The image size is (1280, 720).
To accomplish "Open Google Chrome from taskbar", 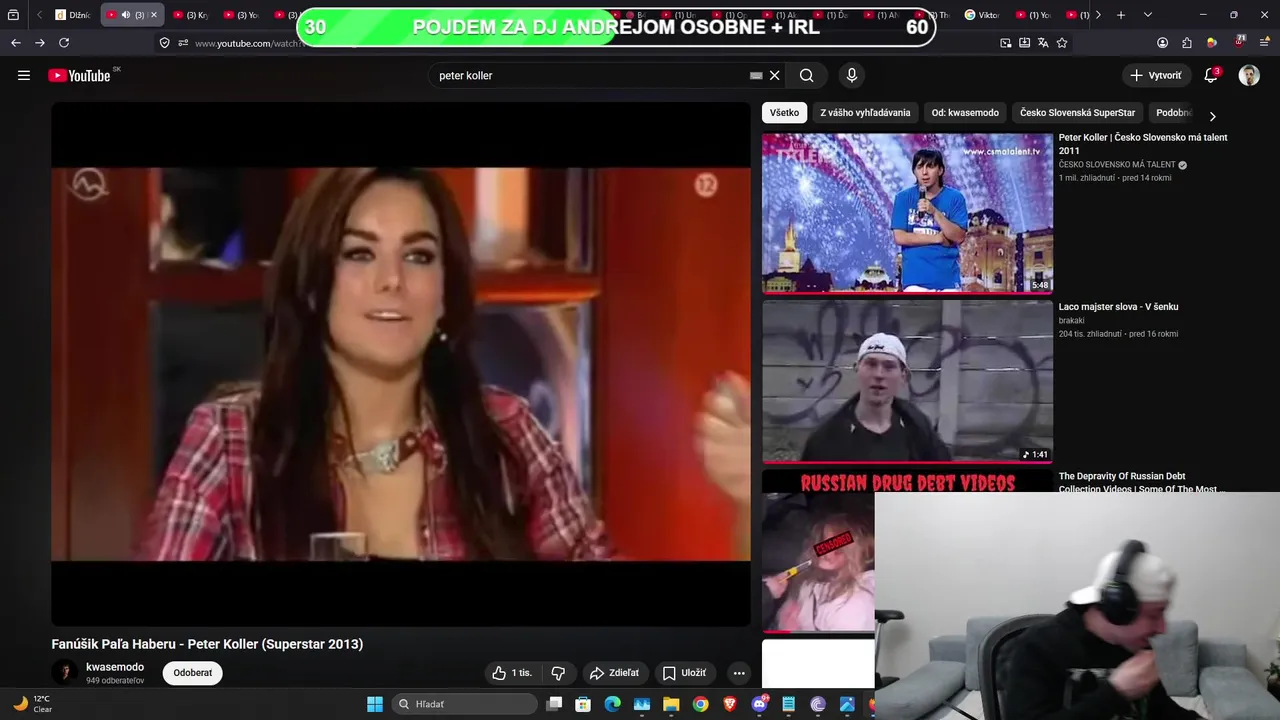I will [x=700, y=704].
